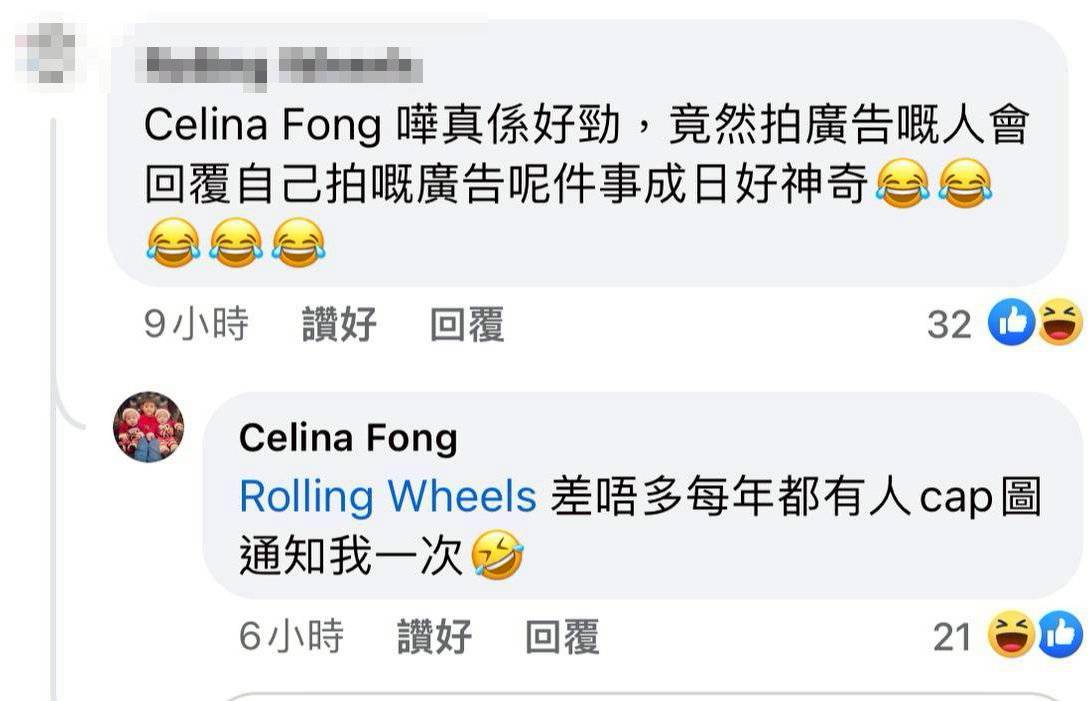Click the Celina Fong mention in the first comment

coord(264,127)
